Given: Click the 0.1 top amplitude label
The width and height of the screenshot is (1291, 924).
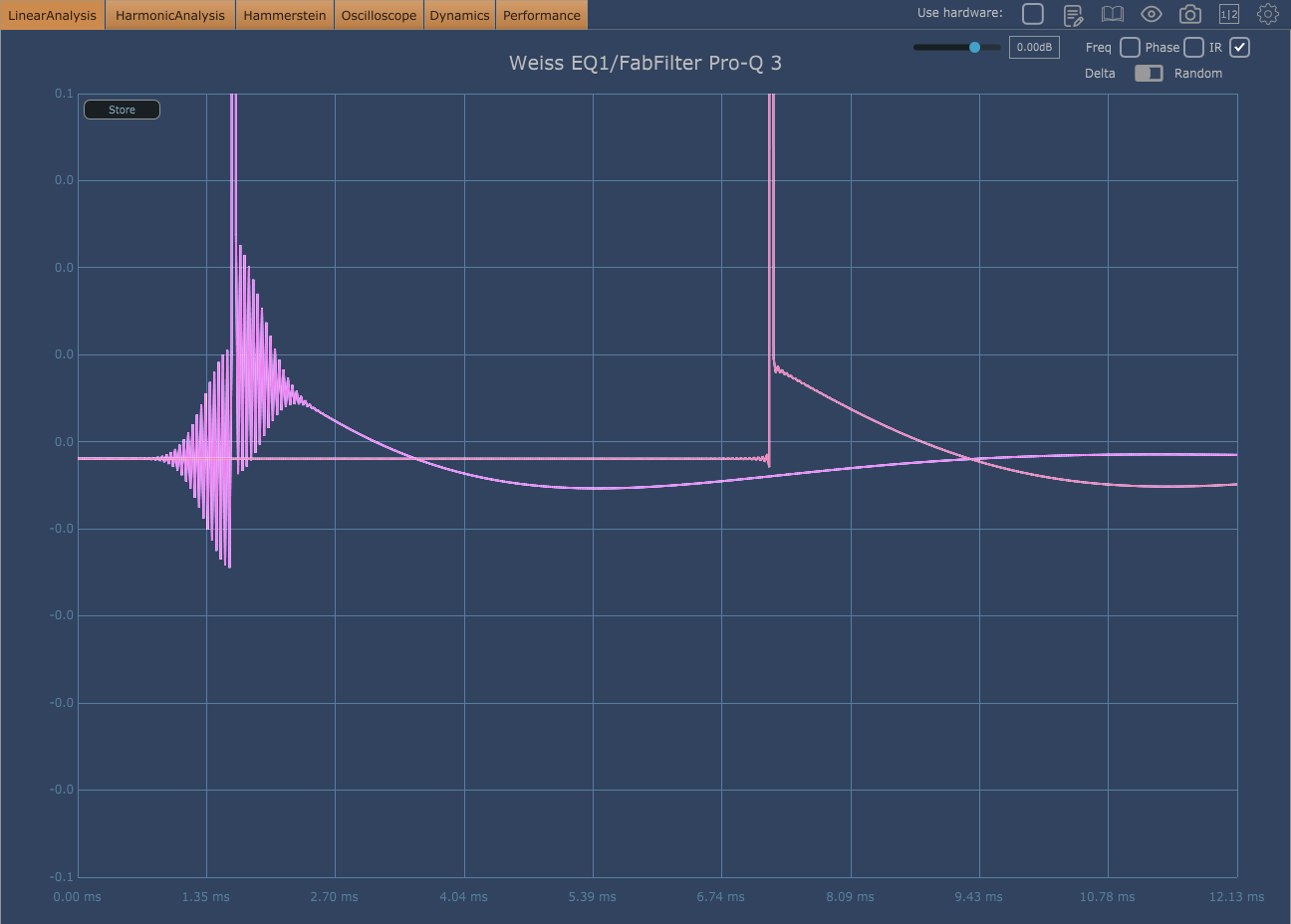Looking at the screenshot, I should [x=64, y=94].
